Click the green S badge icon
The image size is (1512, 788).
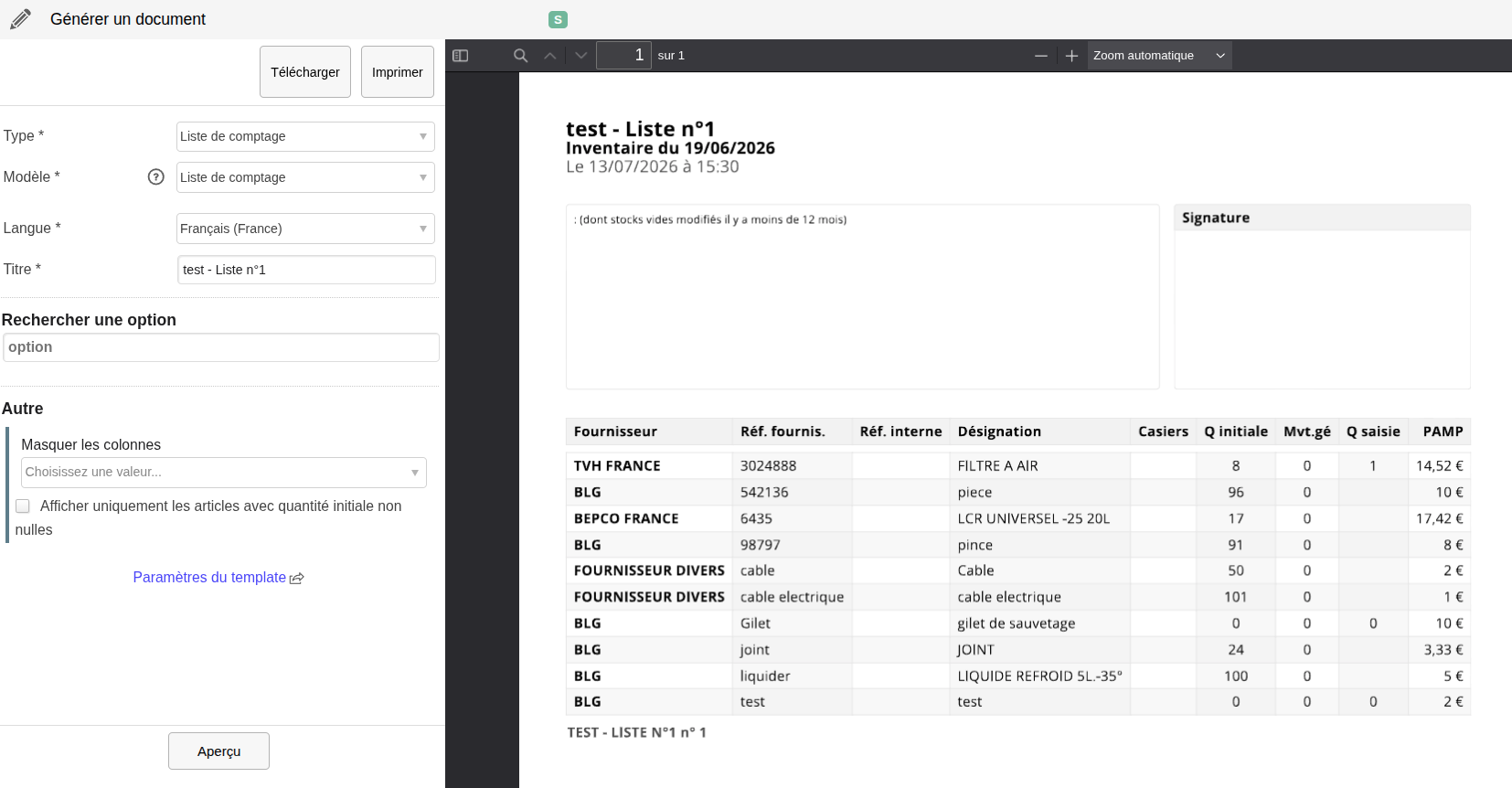tap(558, 19)
